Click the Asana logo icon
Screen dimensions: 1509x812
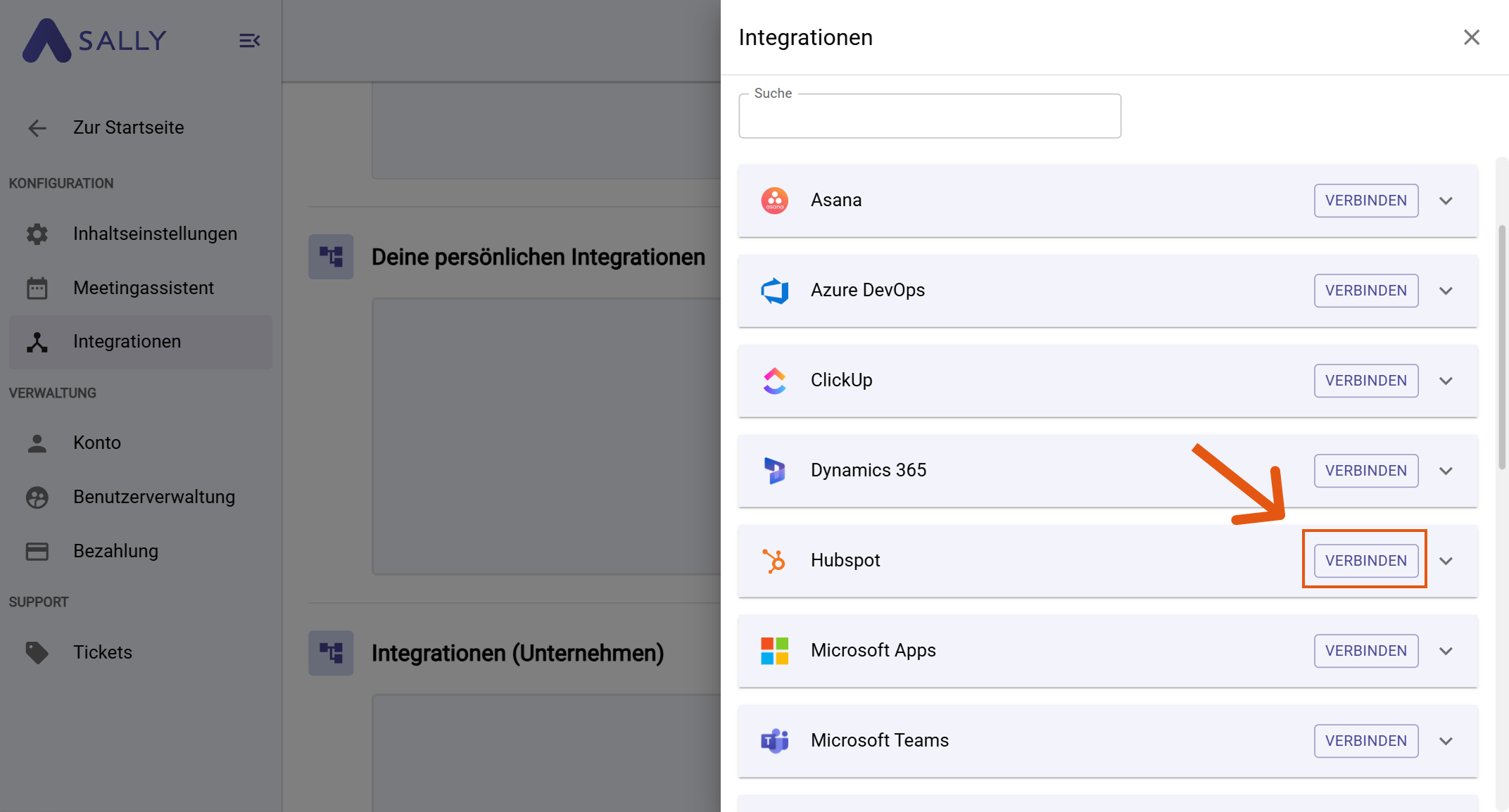[775, 201]
